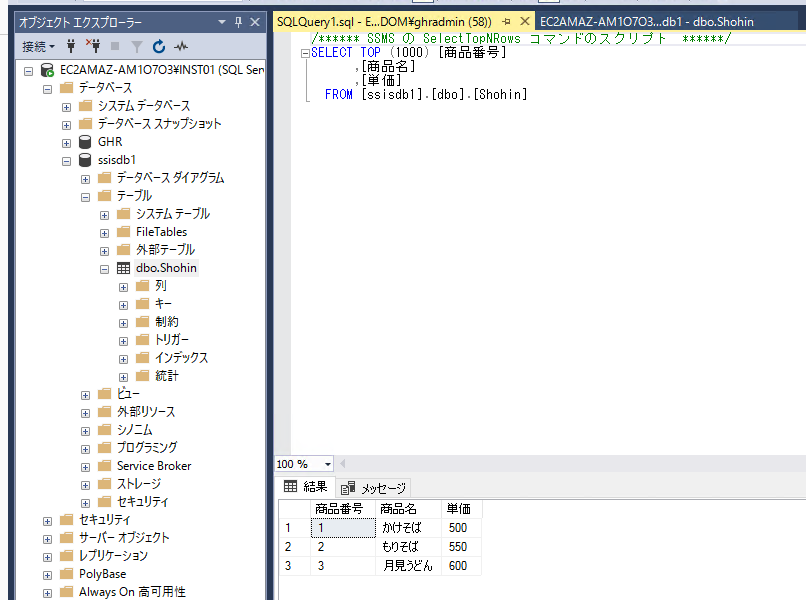The width and height of the screenshot is (806, 600).
Task: Collapse the EC2AMAZ-AM1O7O3¥INST01 server node
Action: point(29,71)
